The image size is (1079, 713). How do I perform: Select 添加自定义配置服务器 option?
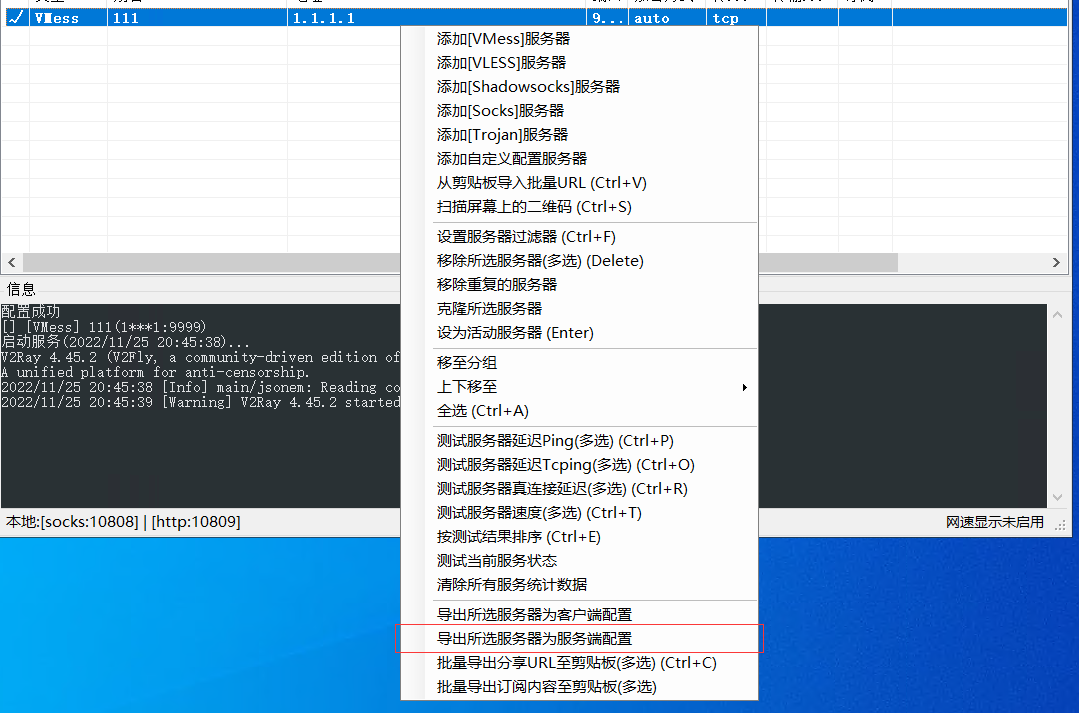(x=514, y=158)
